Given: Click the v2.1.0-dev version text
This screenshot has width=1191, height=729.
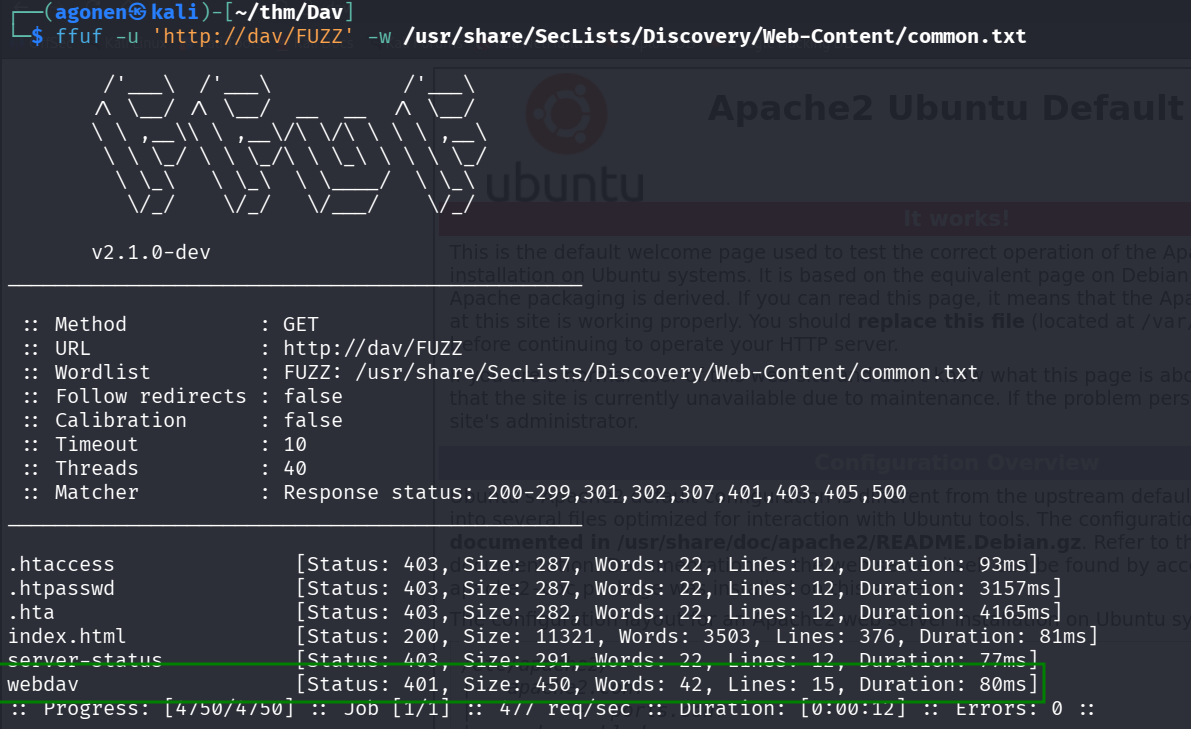Looking at the screenshot, I should click(x=150, y=252).
